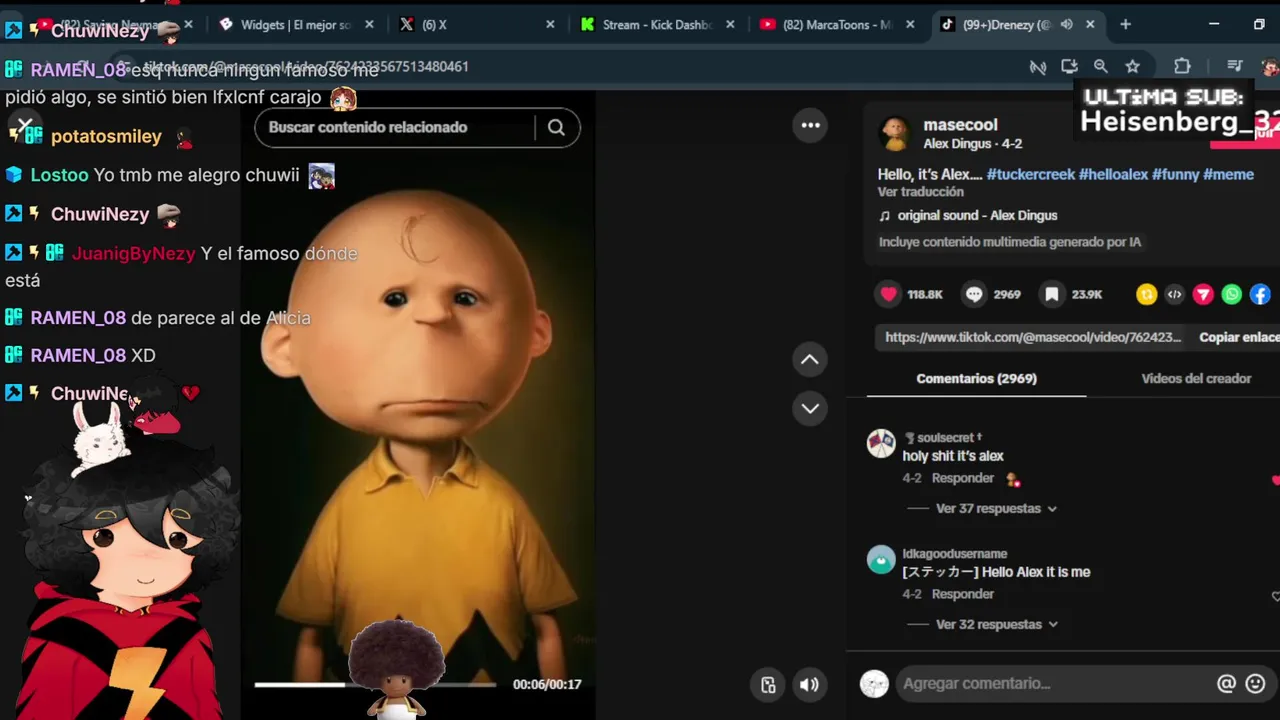Click Copiar enlace button
The height and width of the screenshot is (720, 1280).
pyautogui.click(x=1239, y=337)
